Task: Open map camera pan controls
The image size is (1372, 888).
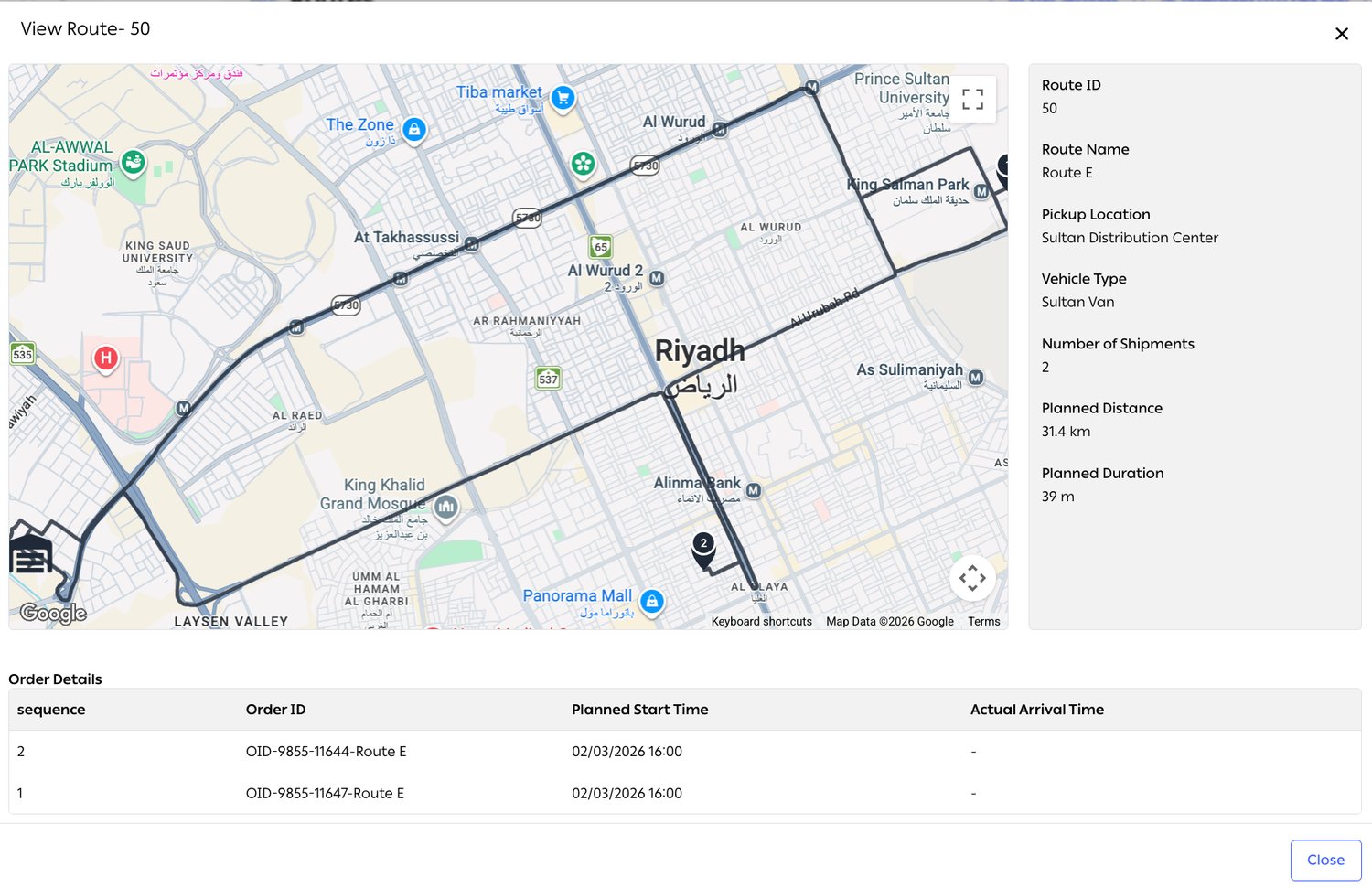Action: point(972,578)
